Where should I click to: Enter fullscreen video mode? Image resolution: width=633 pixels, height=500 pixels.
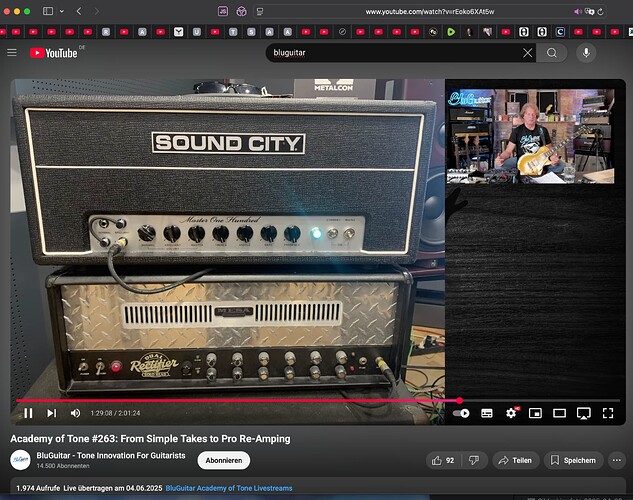pos(608,413)
